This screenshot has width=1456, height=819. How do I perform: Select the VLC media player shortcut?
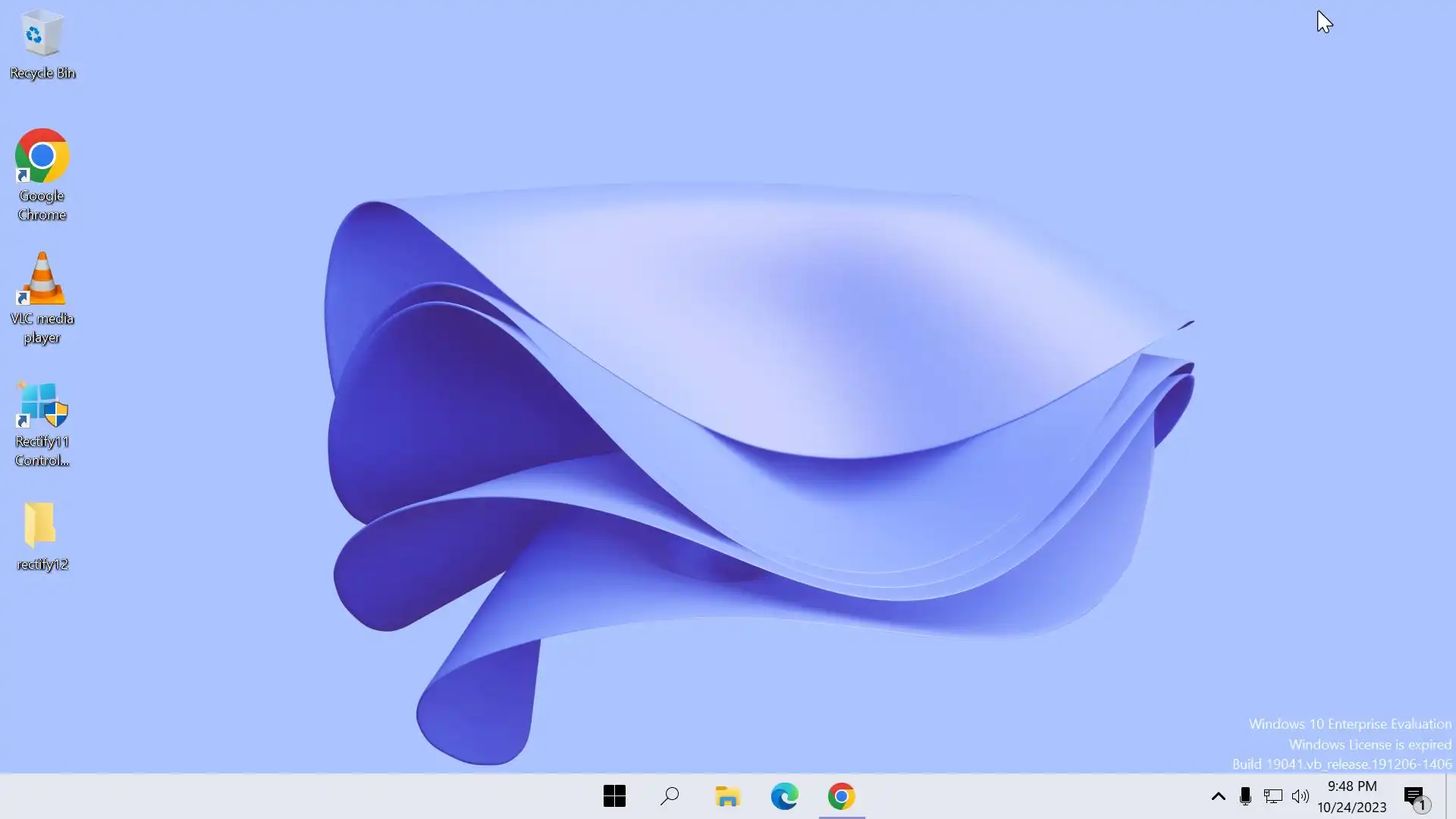(42, 279)
